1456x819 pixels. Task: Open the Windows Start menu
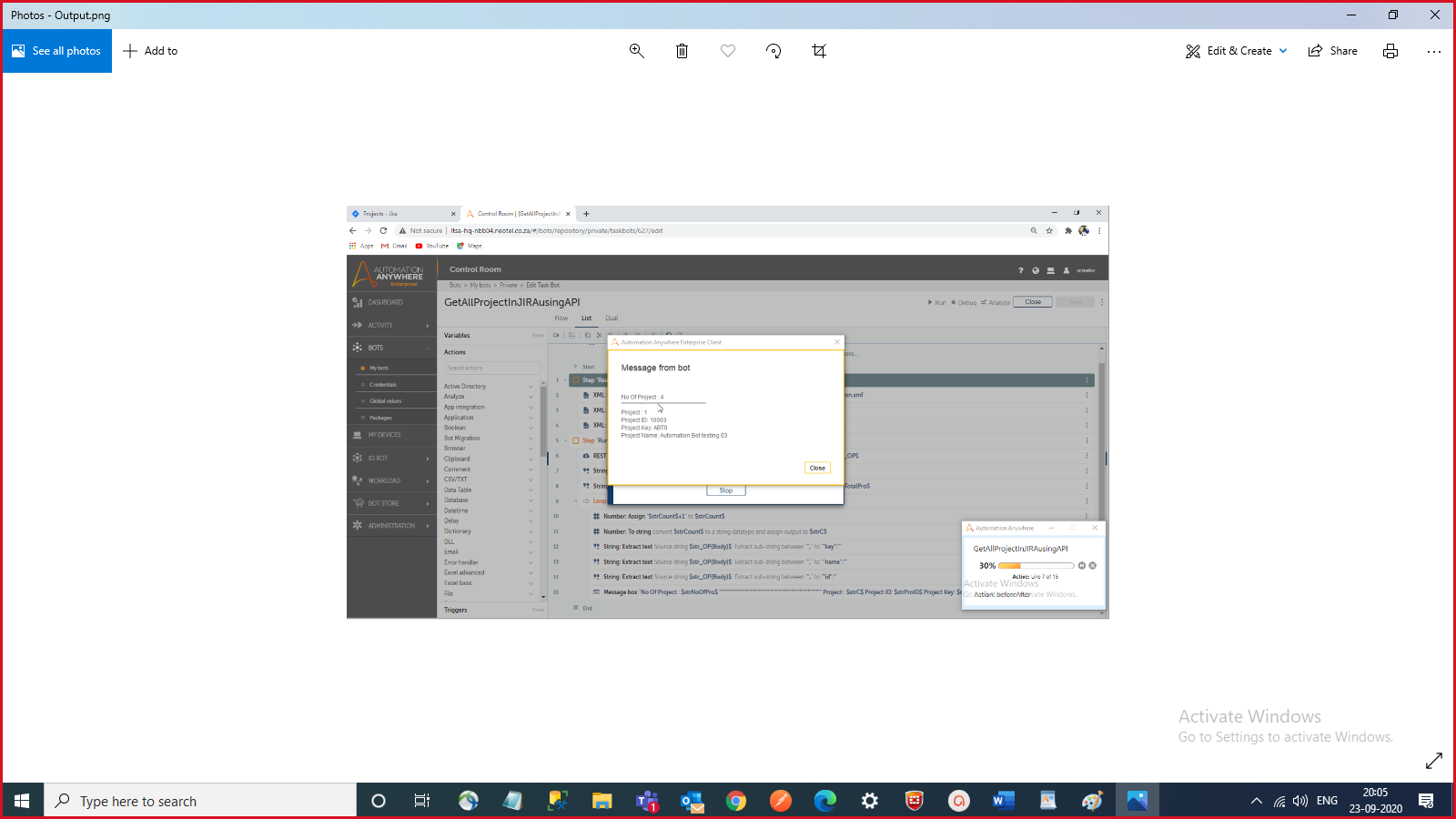click(22, 801)
